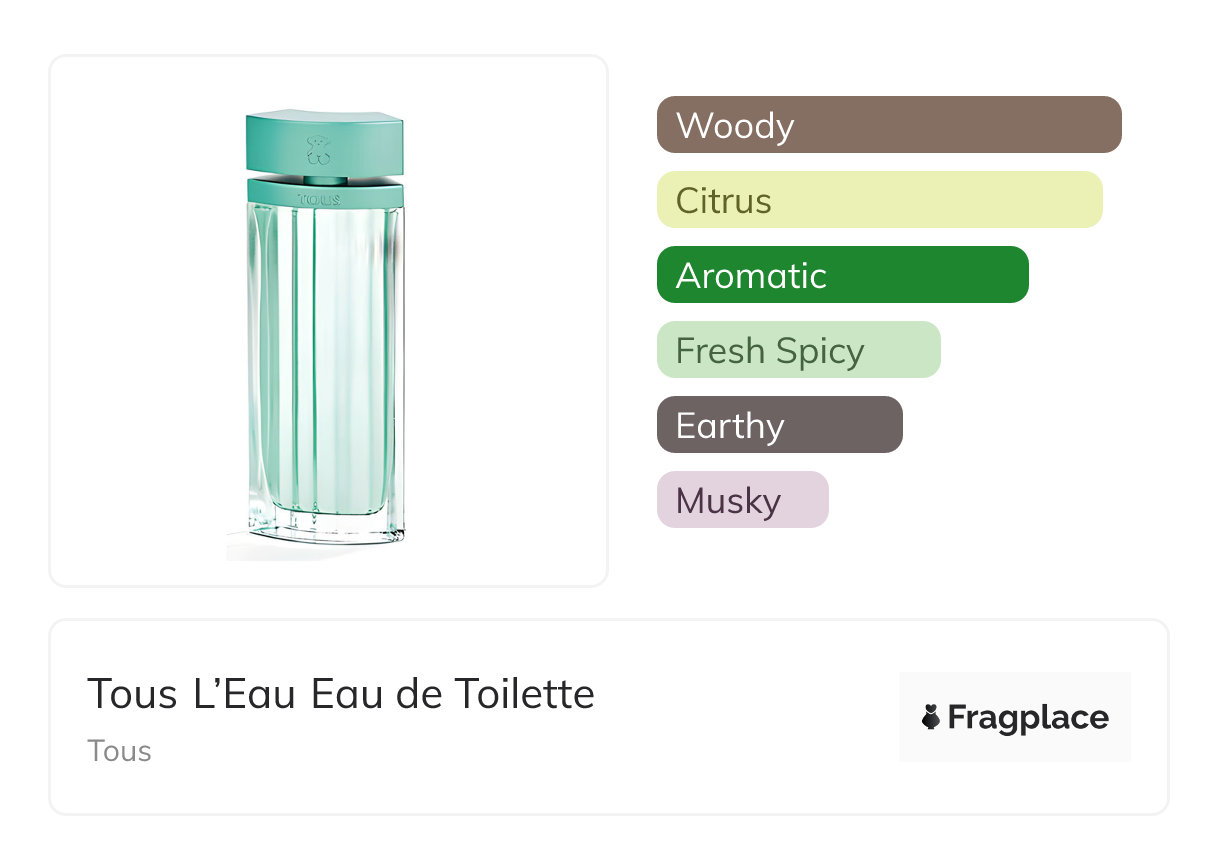Click the Earthy accord bar

tap(780, 425)
